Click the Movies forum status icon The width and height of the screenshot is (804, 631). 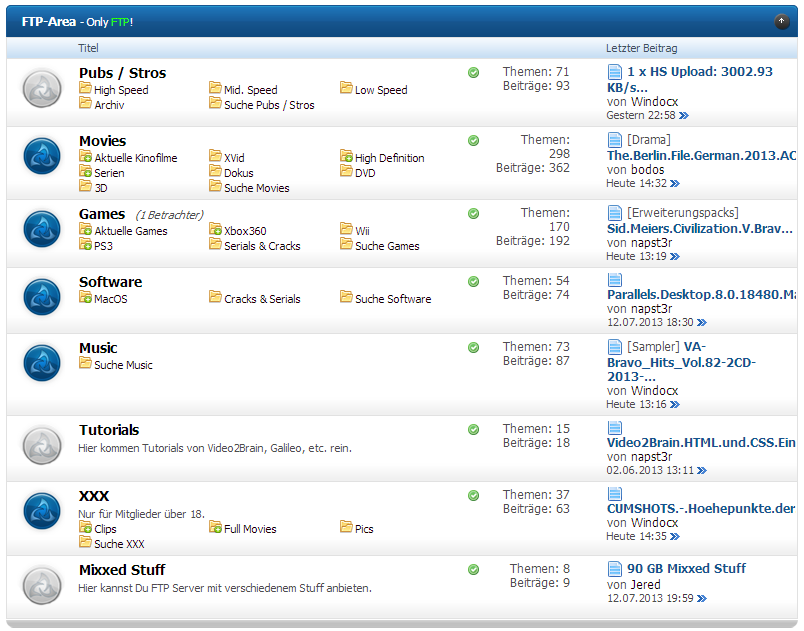pyautogui.click(x=42, y=155)
